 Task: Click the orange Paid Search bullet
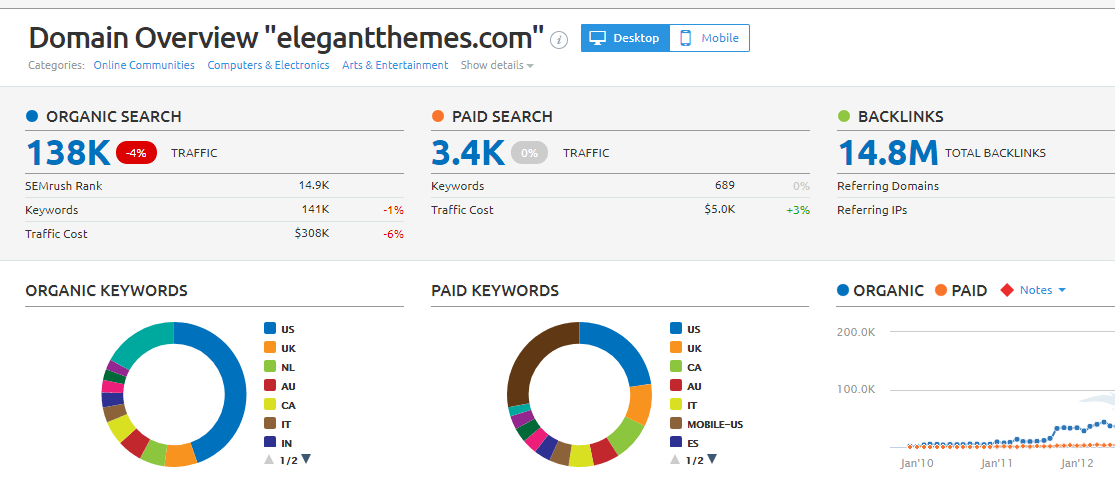437,116
